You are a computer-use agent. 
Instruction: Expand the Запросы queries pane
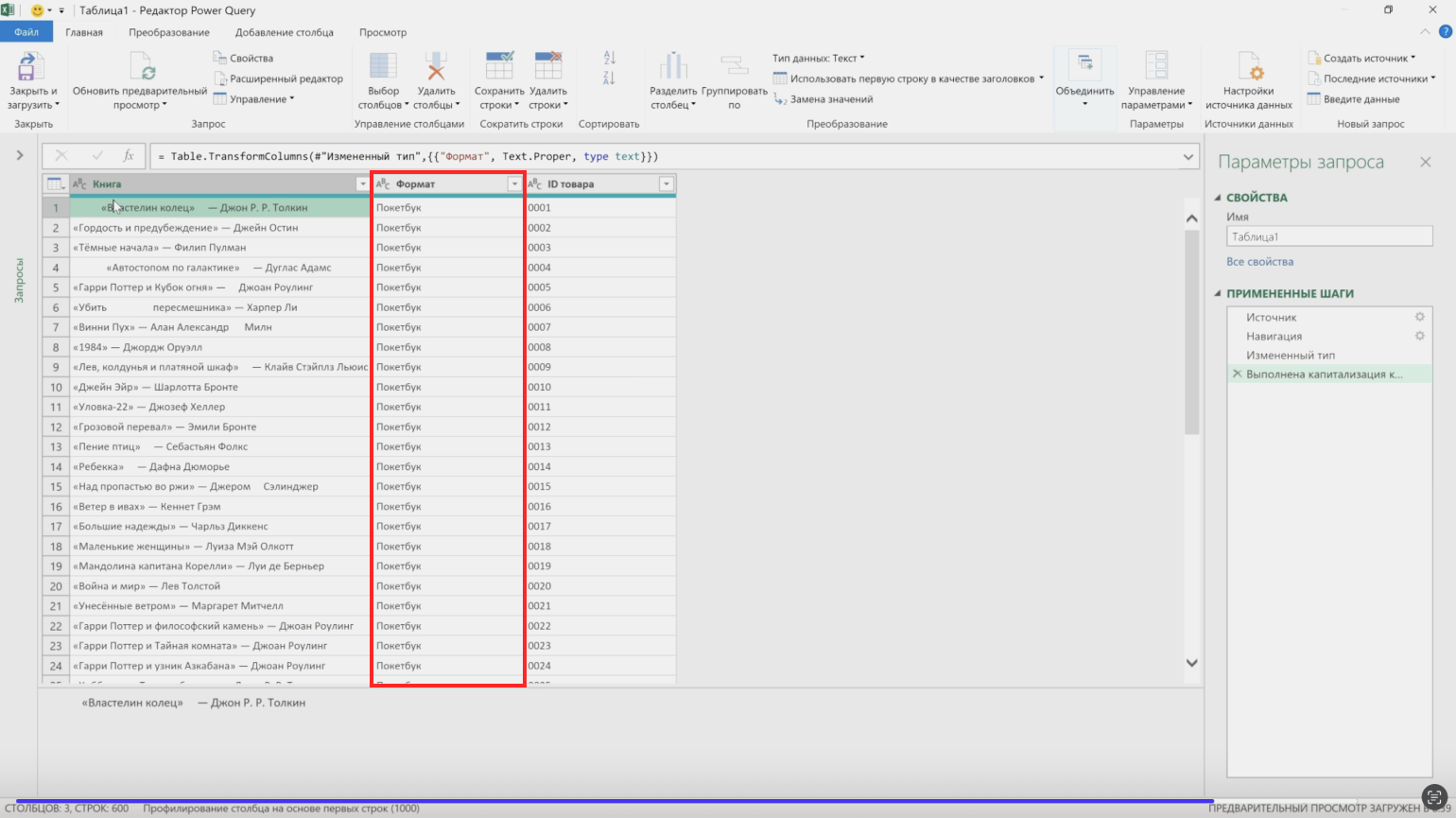[19, 155]
